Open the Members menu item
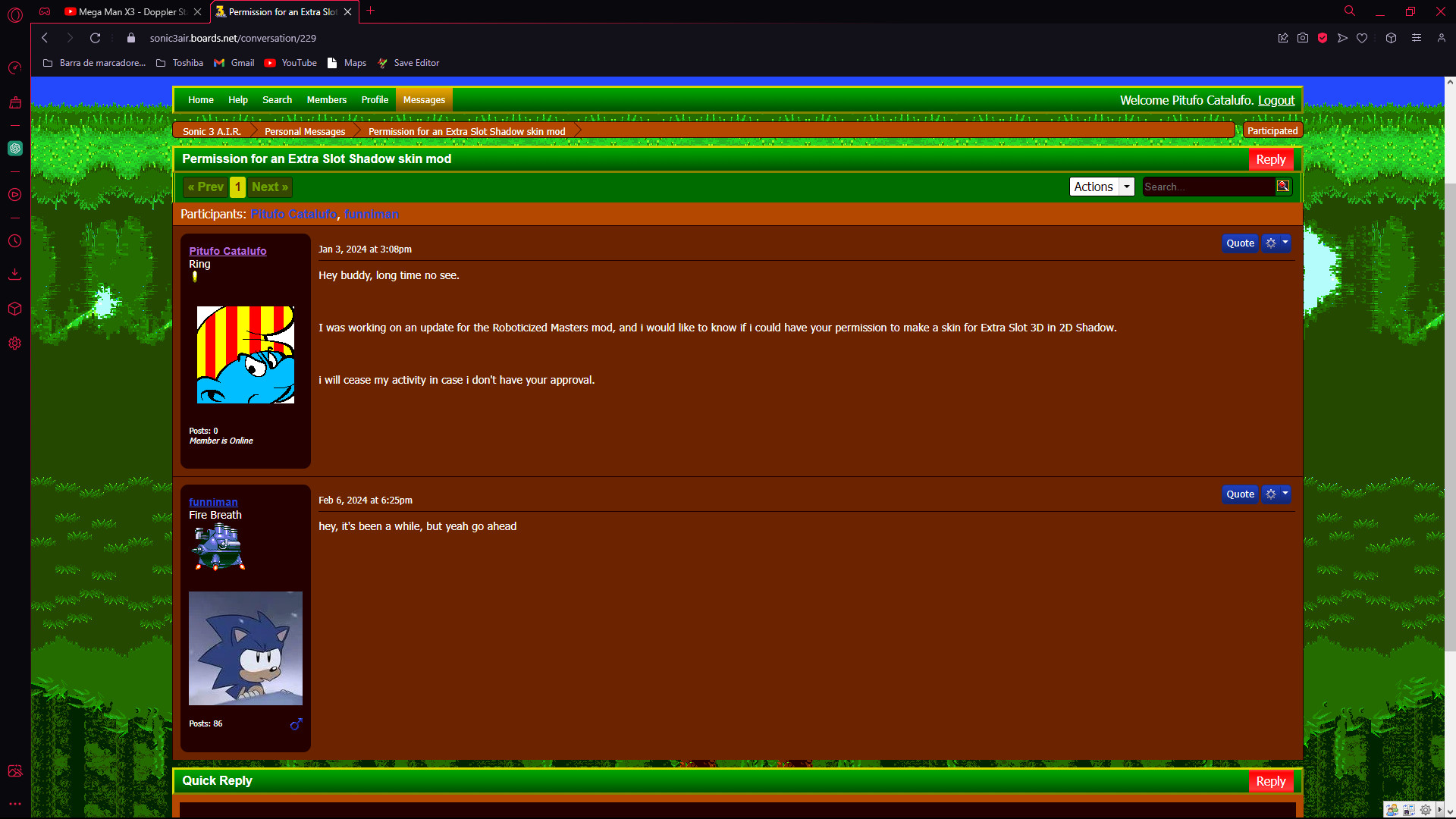1456x819 pixels. pyautogui.click(x=326, y=100)
